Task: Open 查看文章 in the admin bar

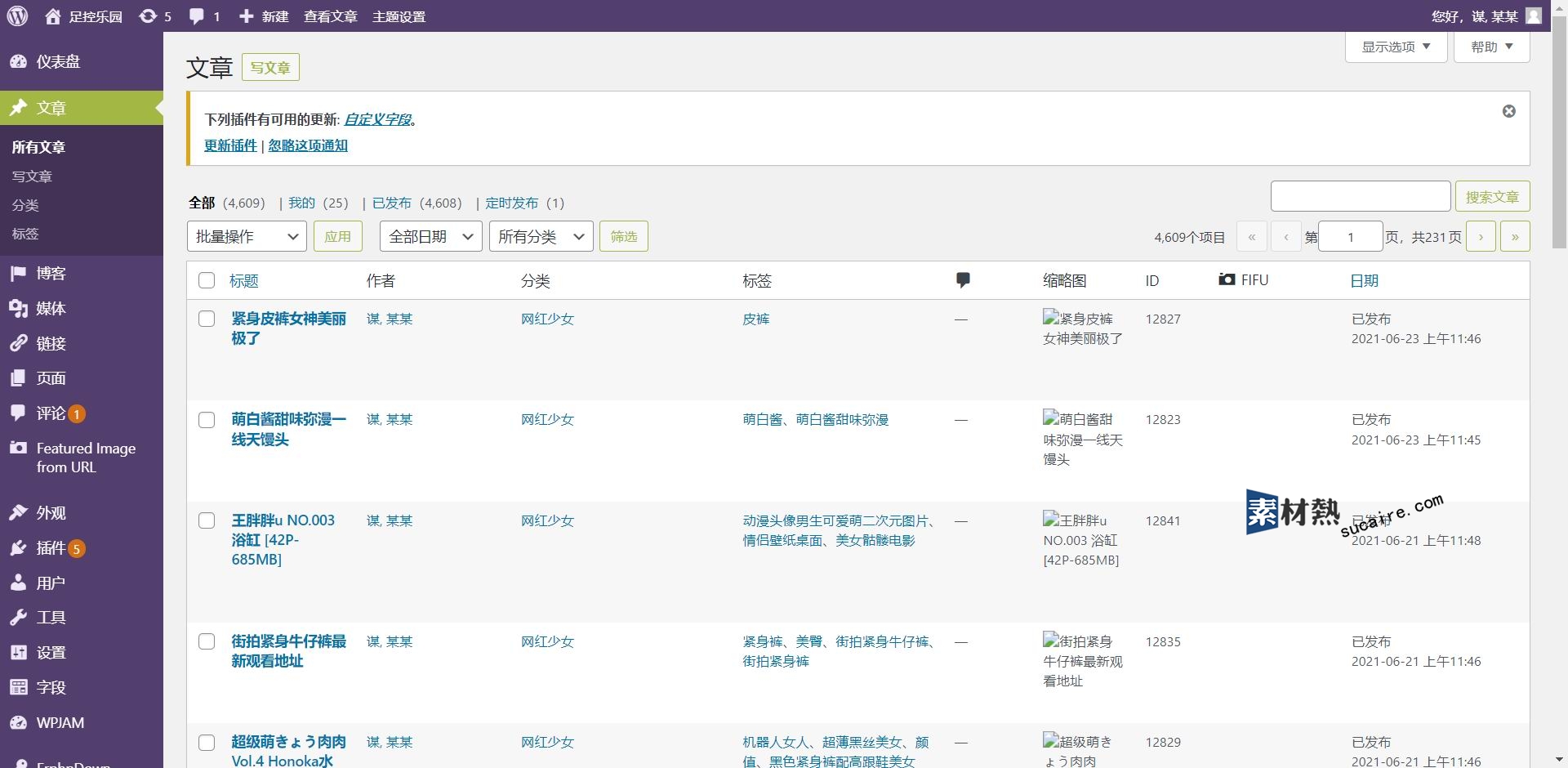Action: 330,16
